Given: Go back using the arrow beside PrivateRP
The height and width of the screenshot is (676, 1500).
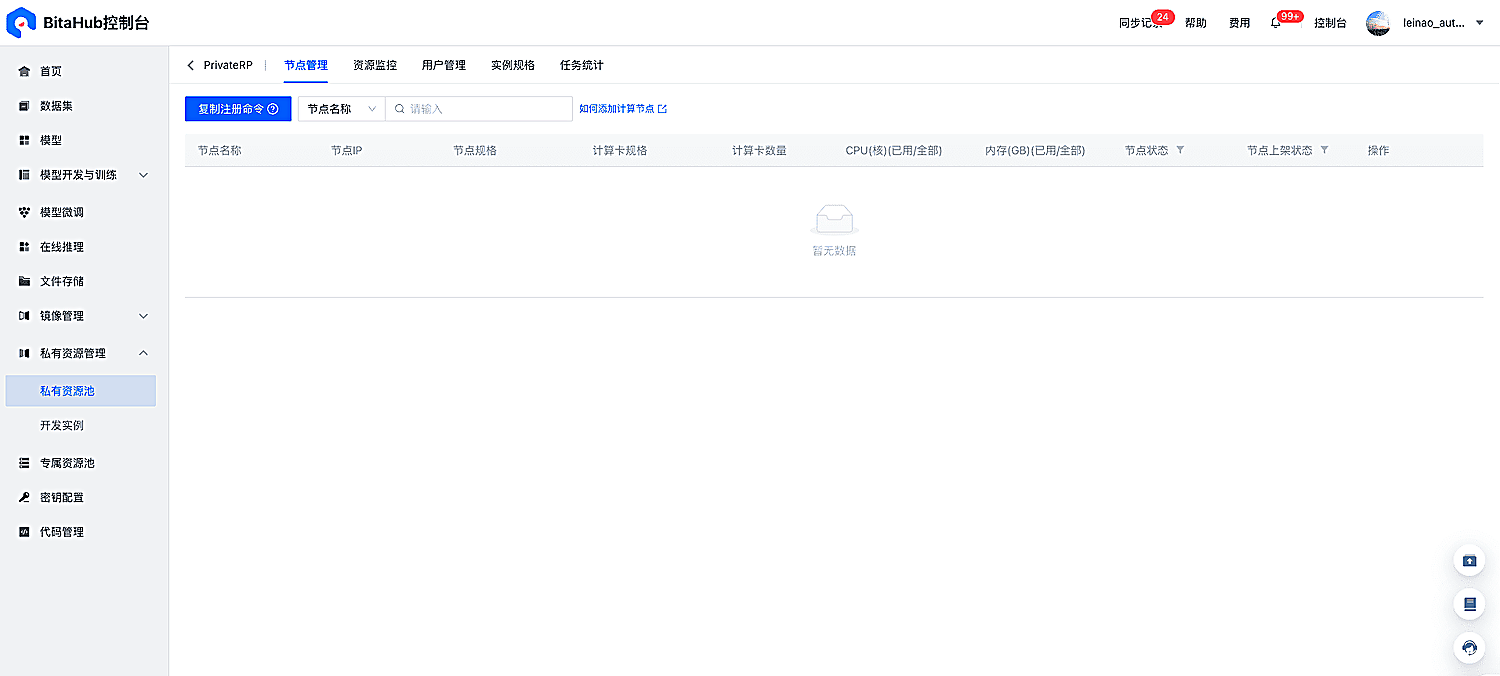Looking at the screenshot, I should [x=191, y=65].
